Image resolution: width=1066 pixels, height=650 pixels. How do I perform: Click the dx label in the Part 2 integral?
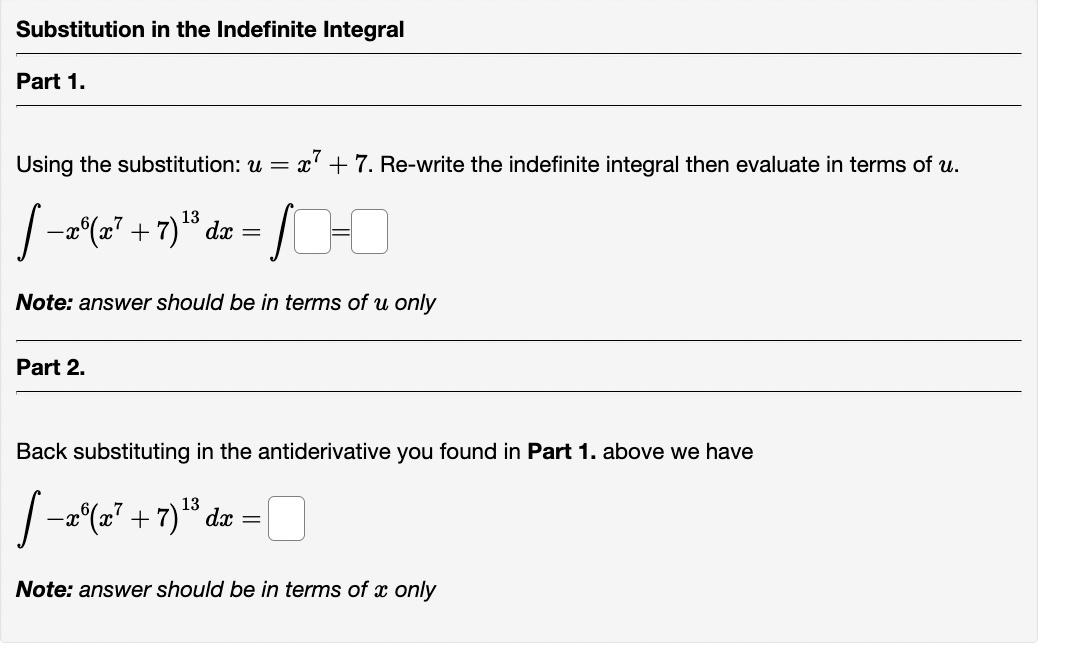[222, 521]
